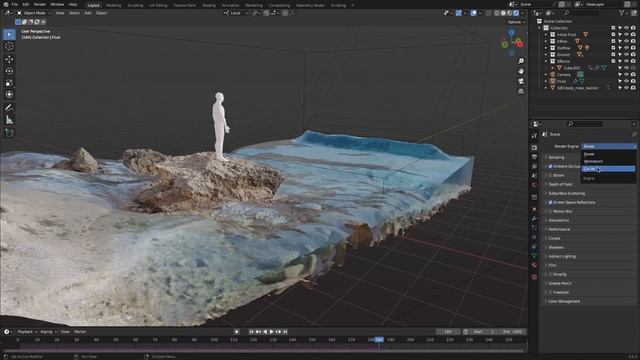
Task: Click current frame marker on timeline
Action: click(379, 340)
